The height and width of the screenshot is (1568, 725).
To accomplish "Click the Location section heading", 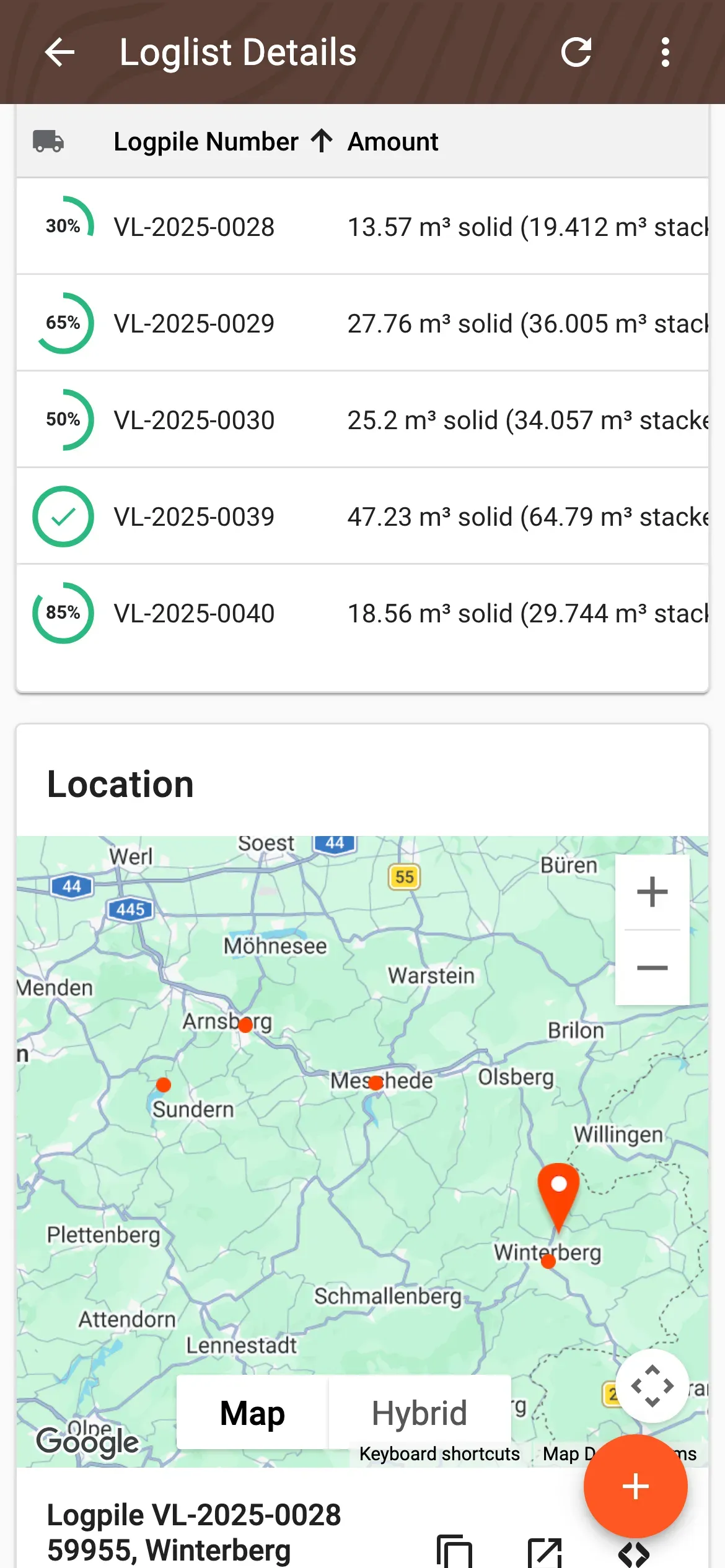I will click(120, 784).
